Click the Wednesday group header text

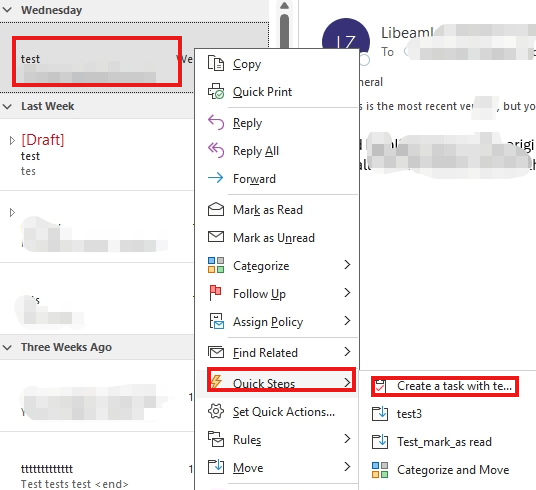point(52,10)
